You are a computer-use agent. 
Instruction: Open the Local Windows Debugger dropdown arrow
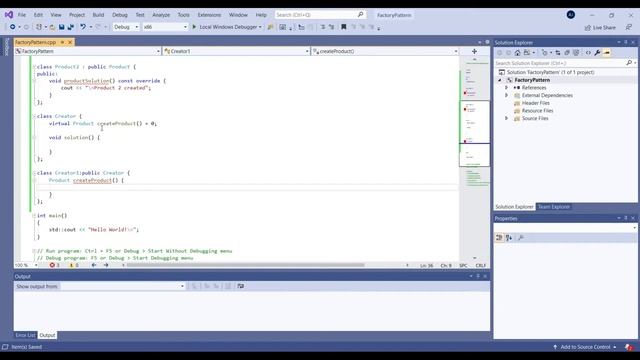click(x=260, y=27)
